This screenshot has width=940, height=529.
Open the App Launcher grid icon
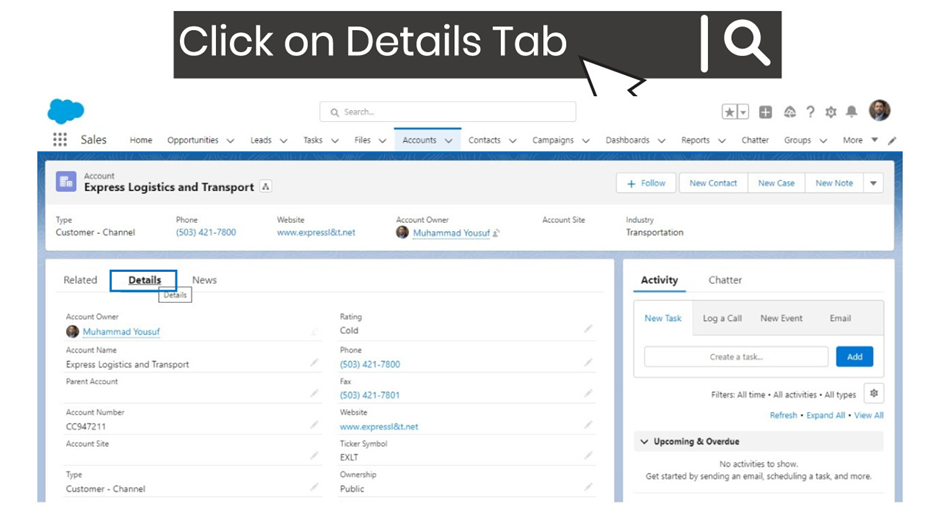coord(59,140)
